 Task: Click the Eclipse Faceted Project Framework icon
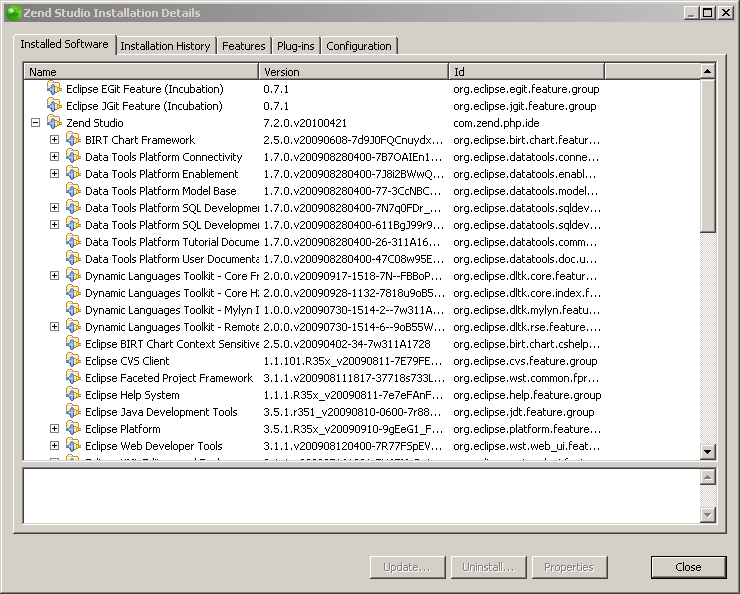coord(73,377)
